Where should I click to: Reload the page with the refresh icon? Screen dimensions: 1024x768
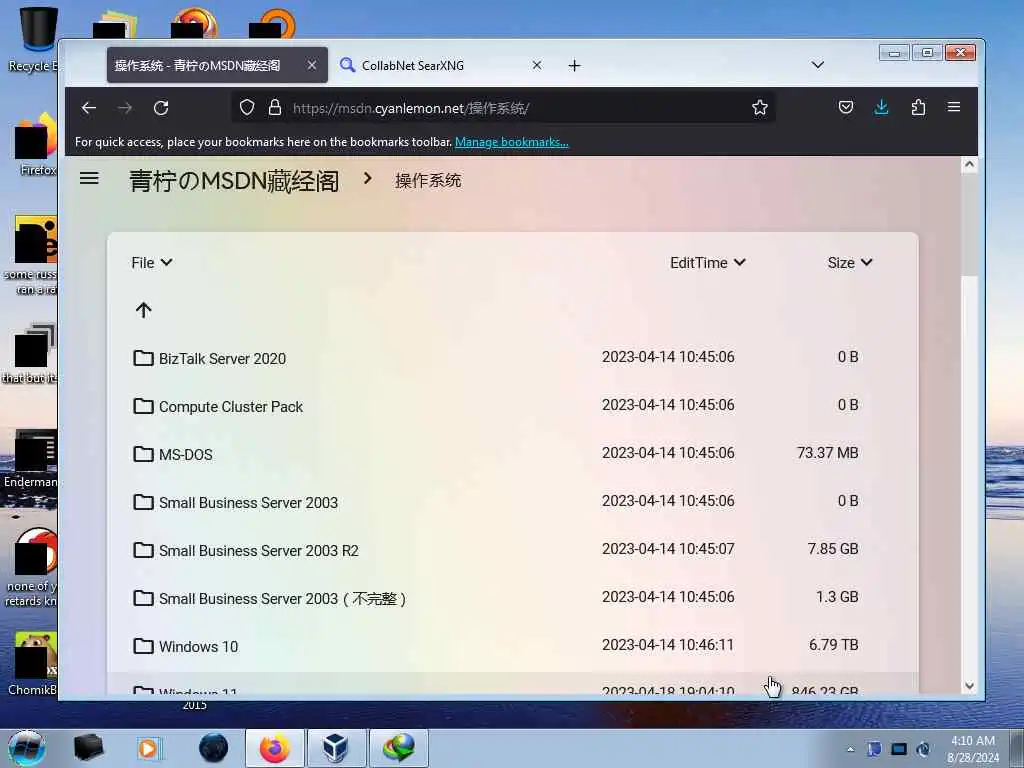[161, 108]
